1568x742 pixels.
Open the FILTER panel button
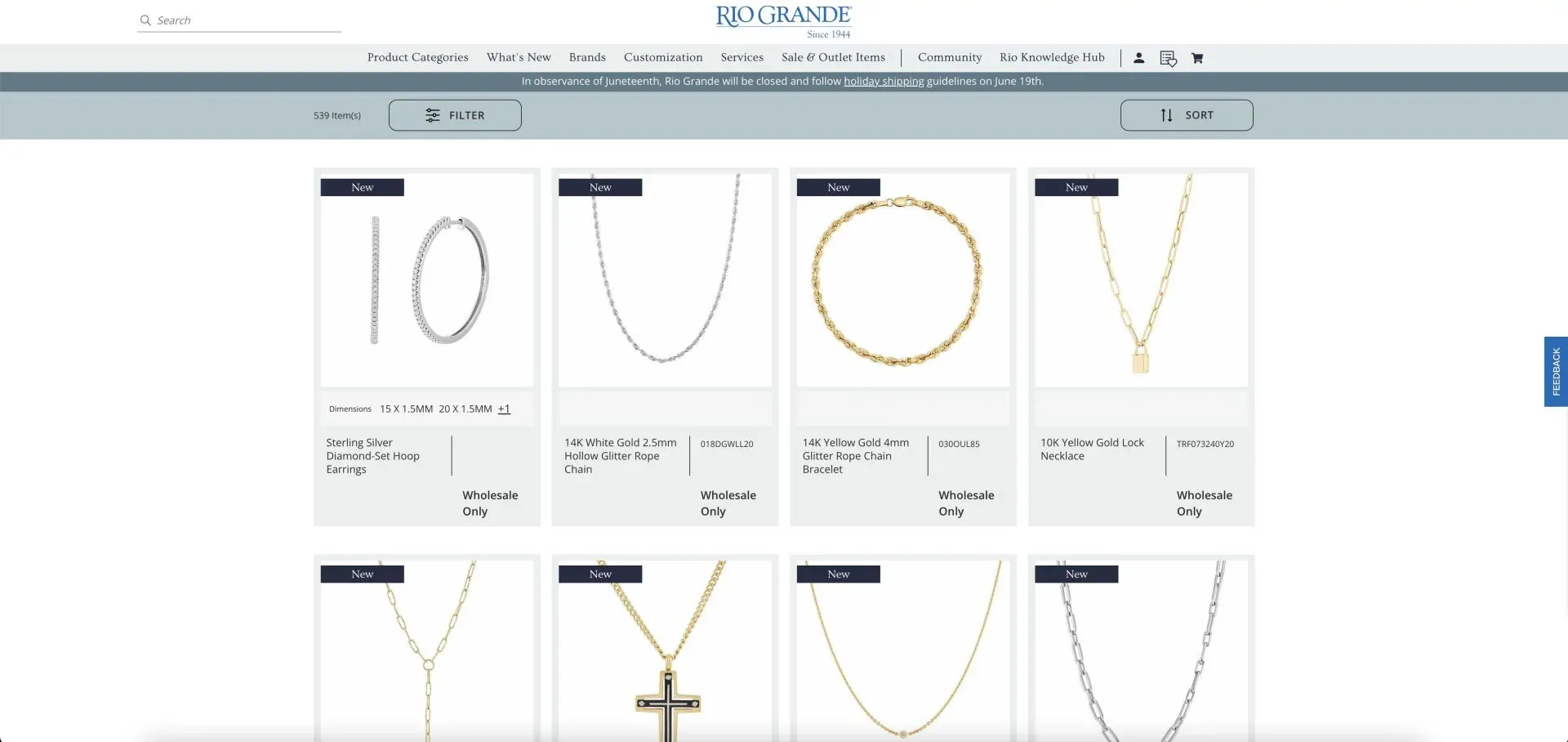pos(455,115)
